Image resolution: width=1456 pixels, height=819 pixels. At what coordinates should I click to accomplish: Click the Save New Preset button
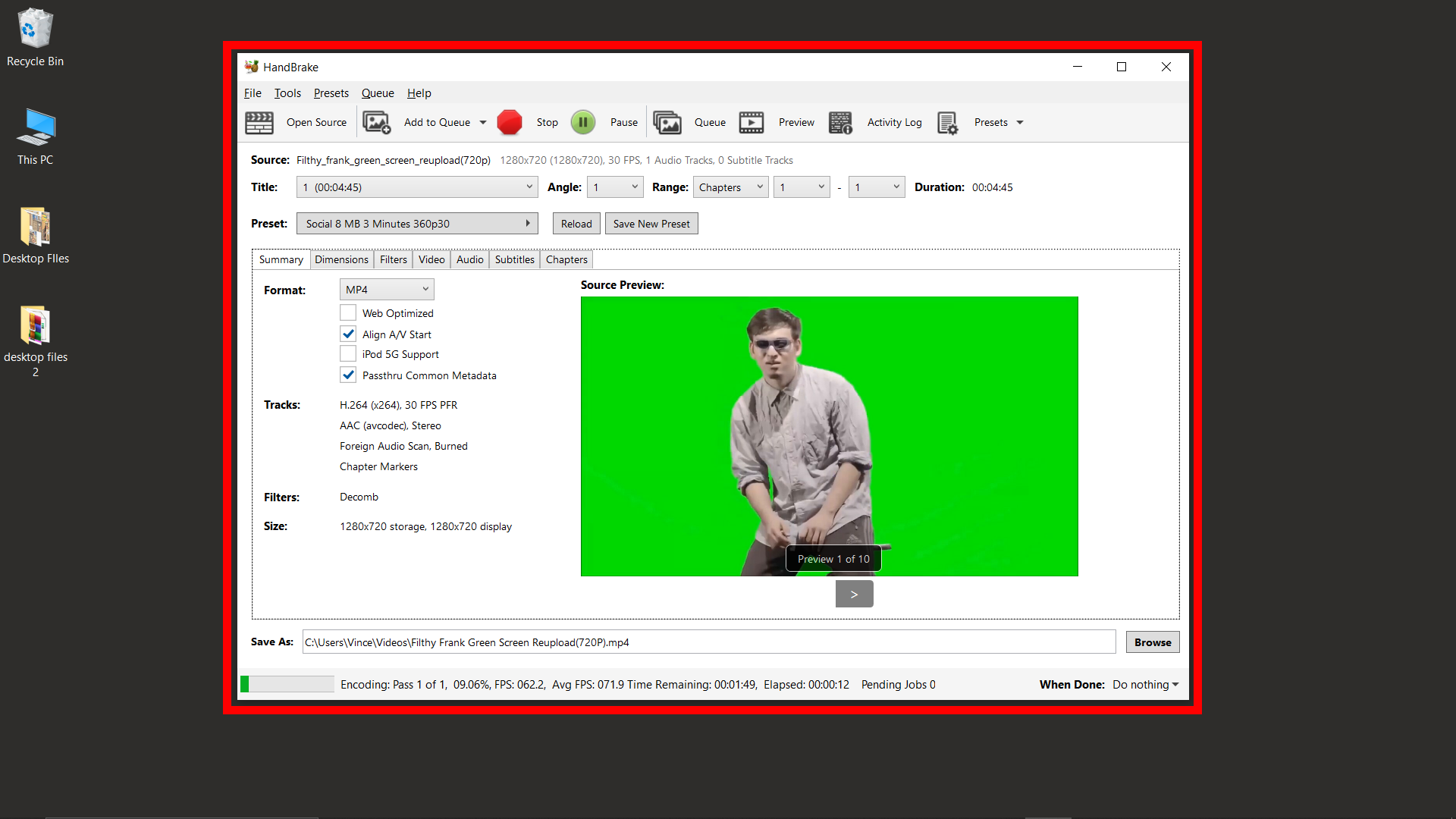(x=651, y=223)
